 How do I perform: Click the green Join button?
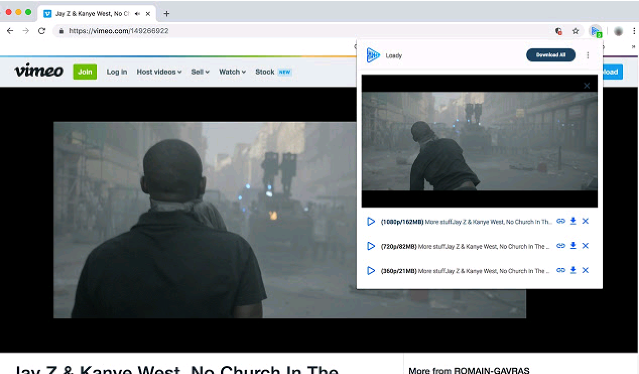[x=85, y=72]
